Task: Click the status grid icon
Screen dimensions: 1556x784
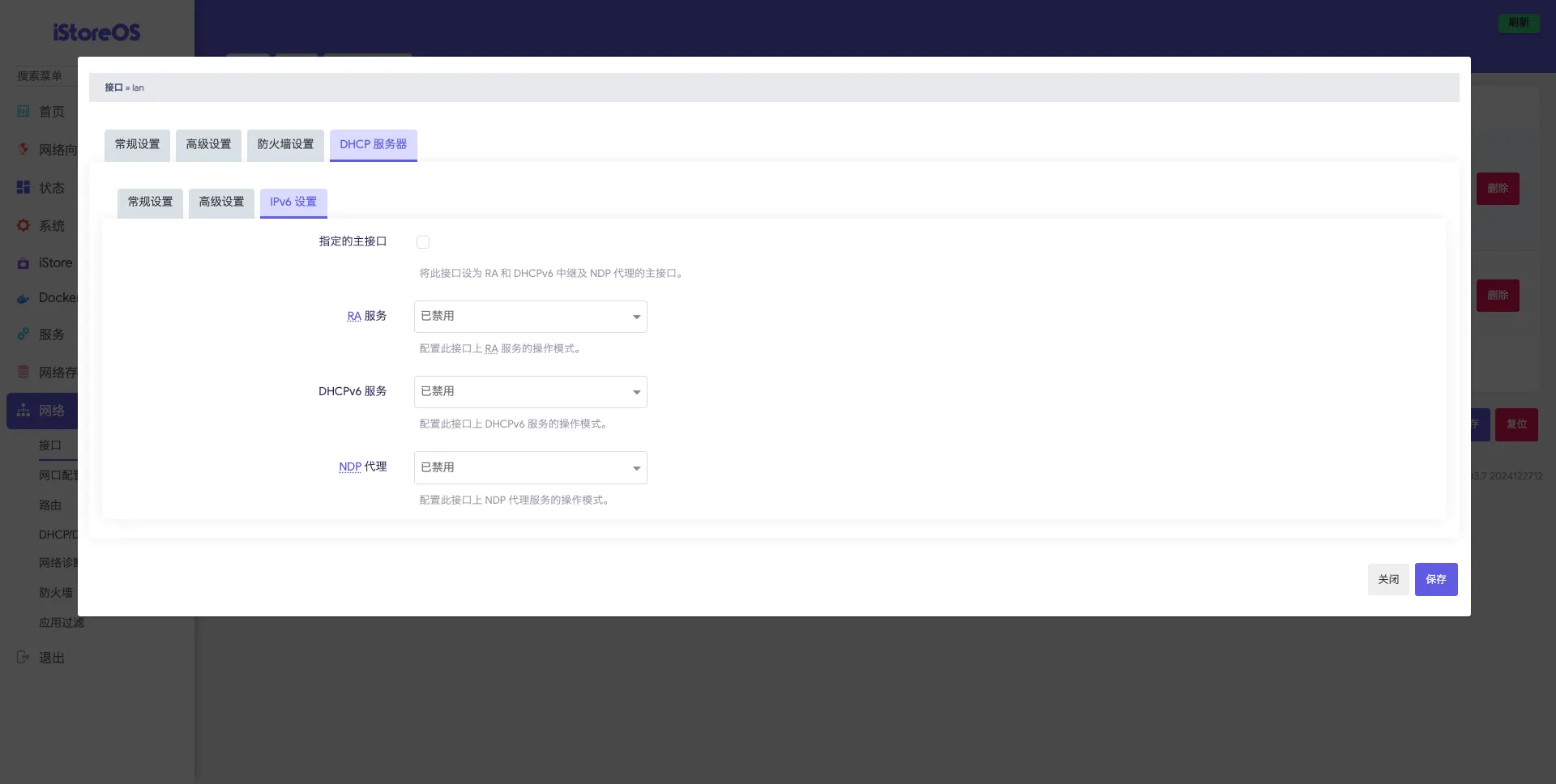Action: point(24,188)
